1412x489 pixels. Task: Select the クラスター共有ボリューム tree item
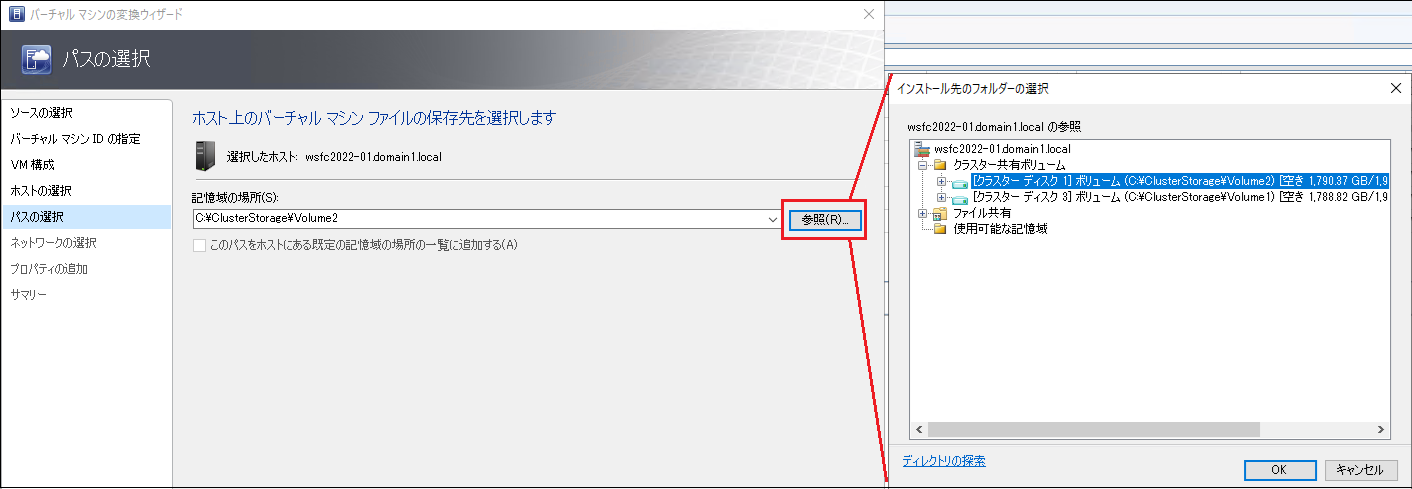click(x=1009, y=165)
